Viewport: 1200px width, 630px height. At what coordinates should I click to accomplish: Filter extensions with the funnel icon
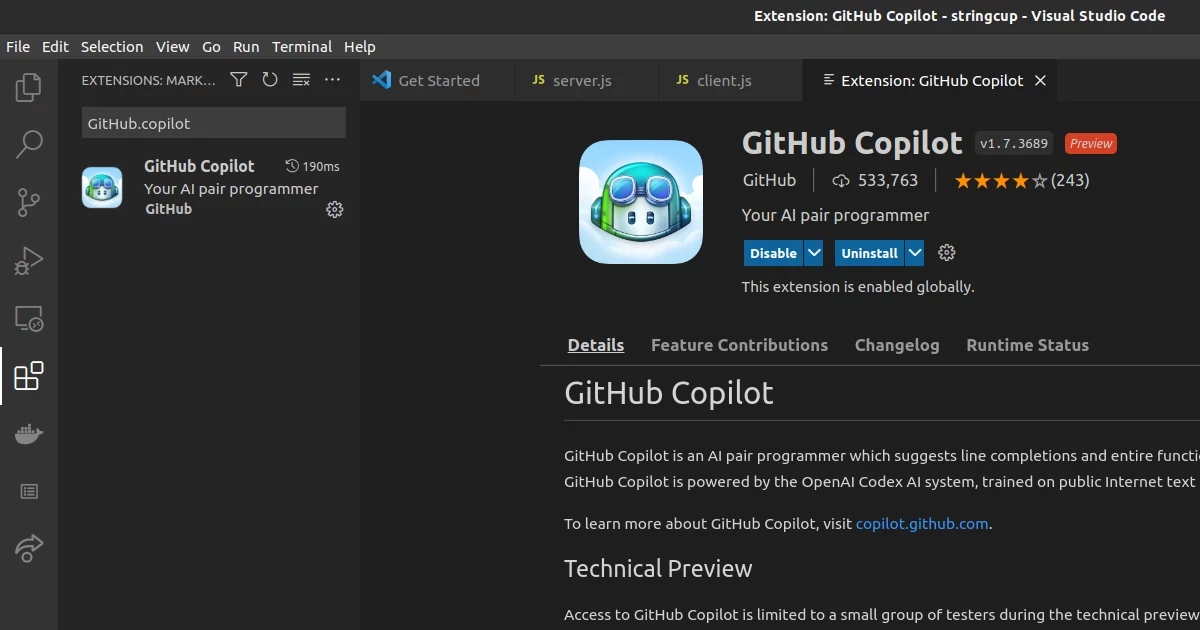238,80
